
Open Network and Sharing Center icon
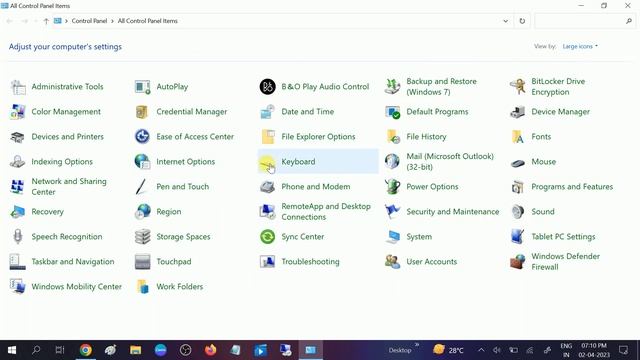click(x=18, y=187)
